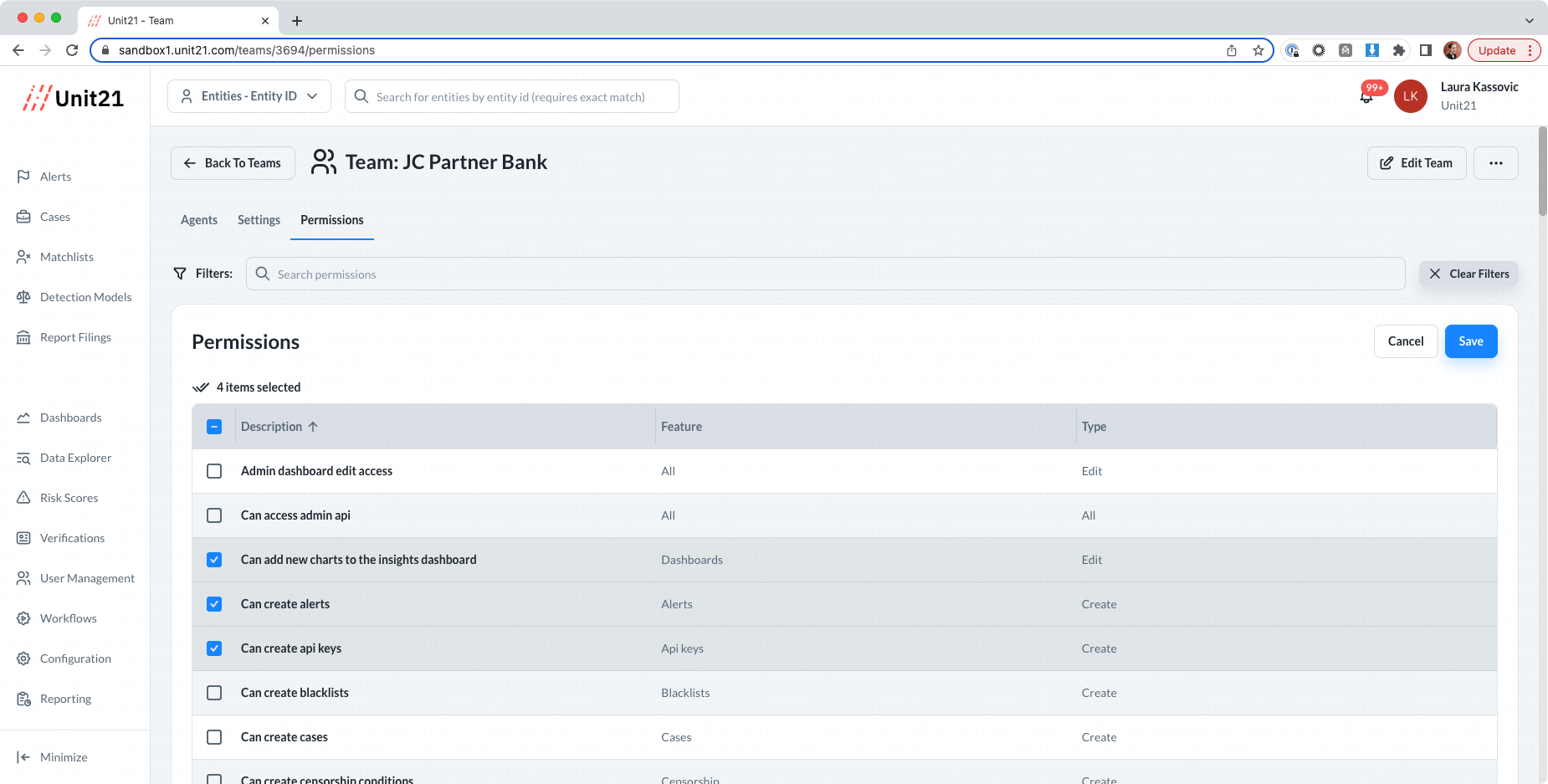
Task: Check Can access admin api
Action: pyautogui.click(x=214, y=515)
